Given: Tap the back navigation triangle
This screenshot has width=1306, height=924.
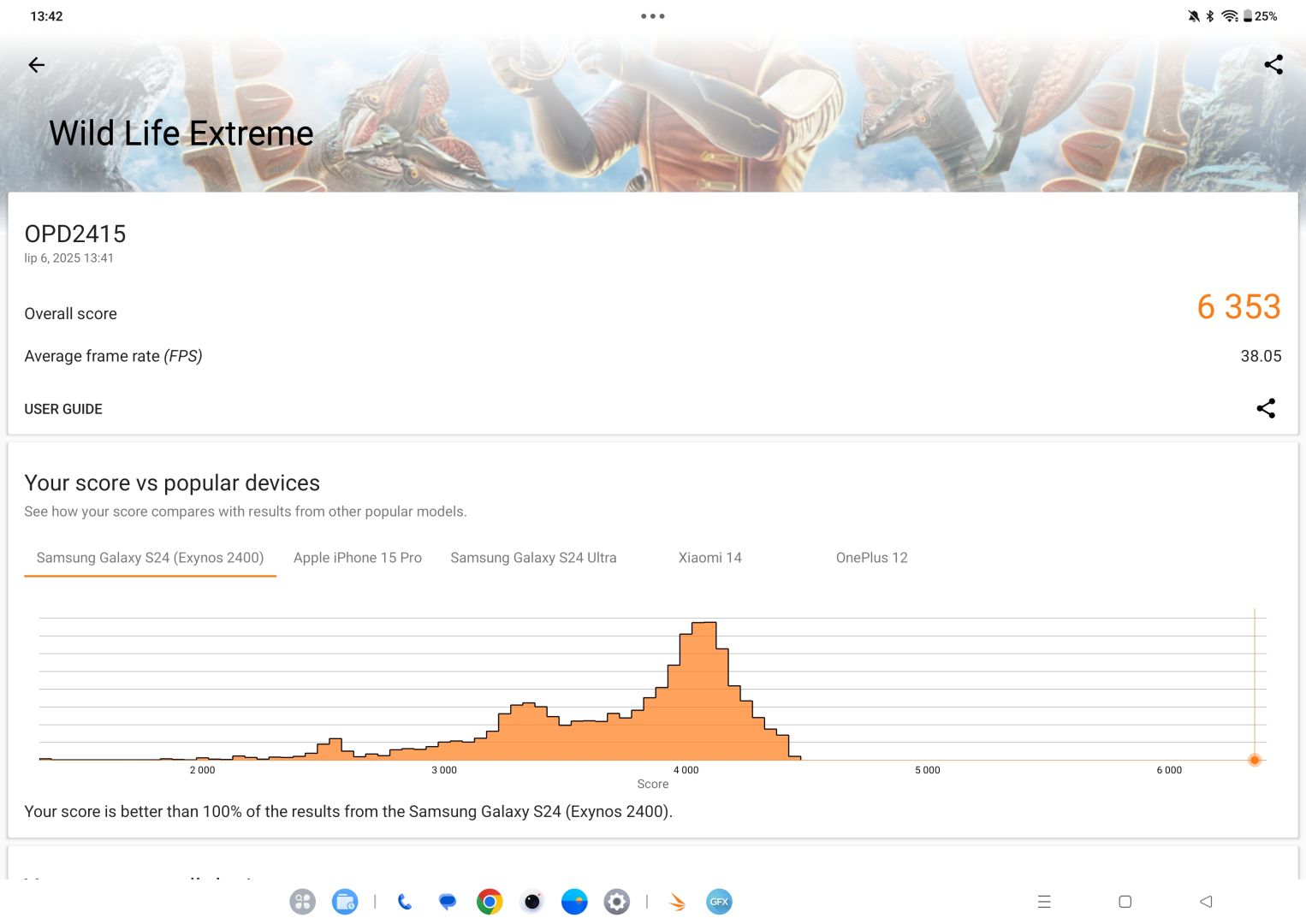Looking at the screenshot, I should coord(1206,902).
